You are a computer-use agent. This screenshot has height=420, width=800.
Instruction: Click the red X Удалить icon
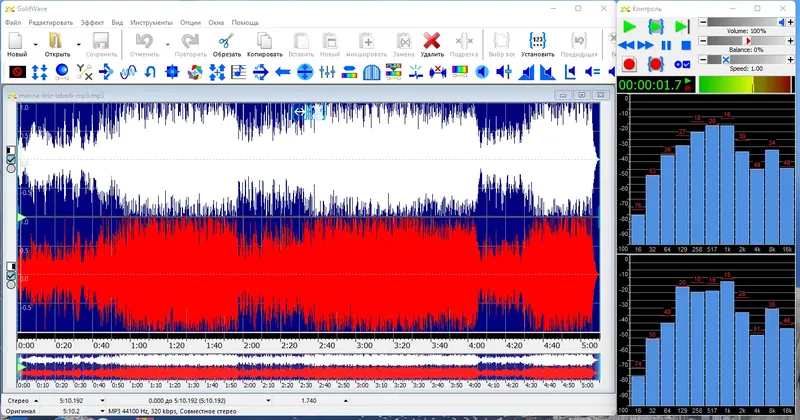click(x=432, y=40)
